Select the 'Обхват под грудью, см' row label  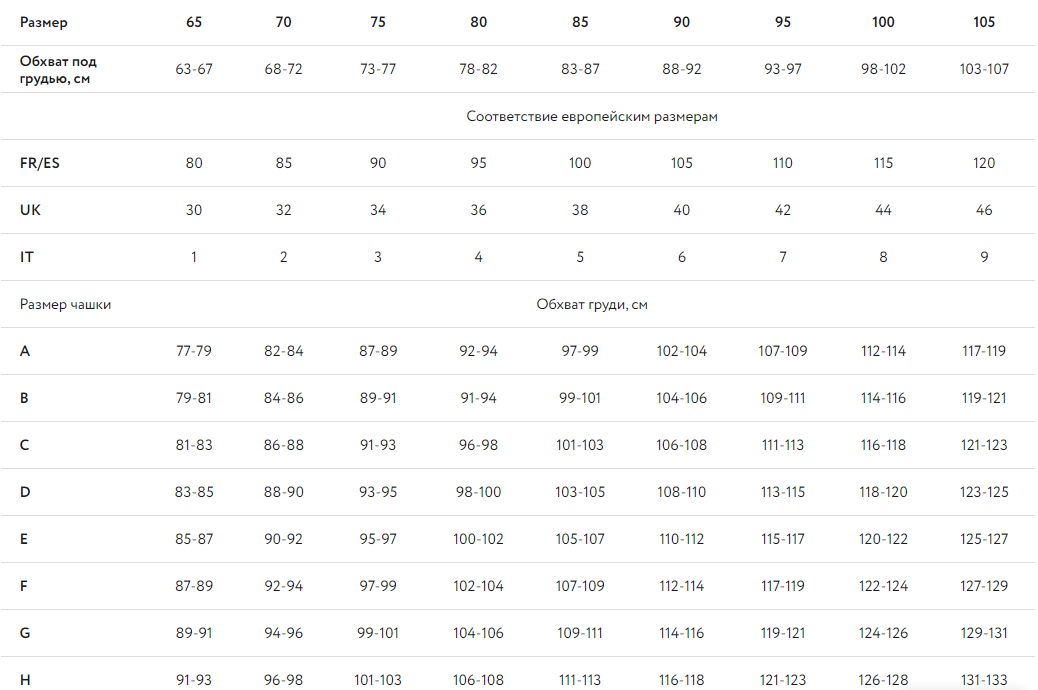point(58,70)
